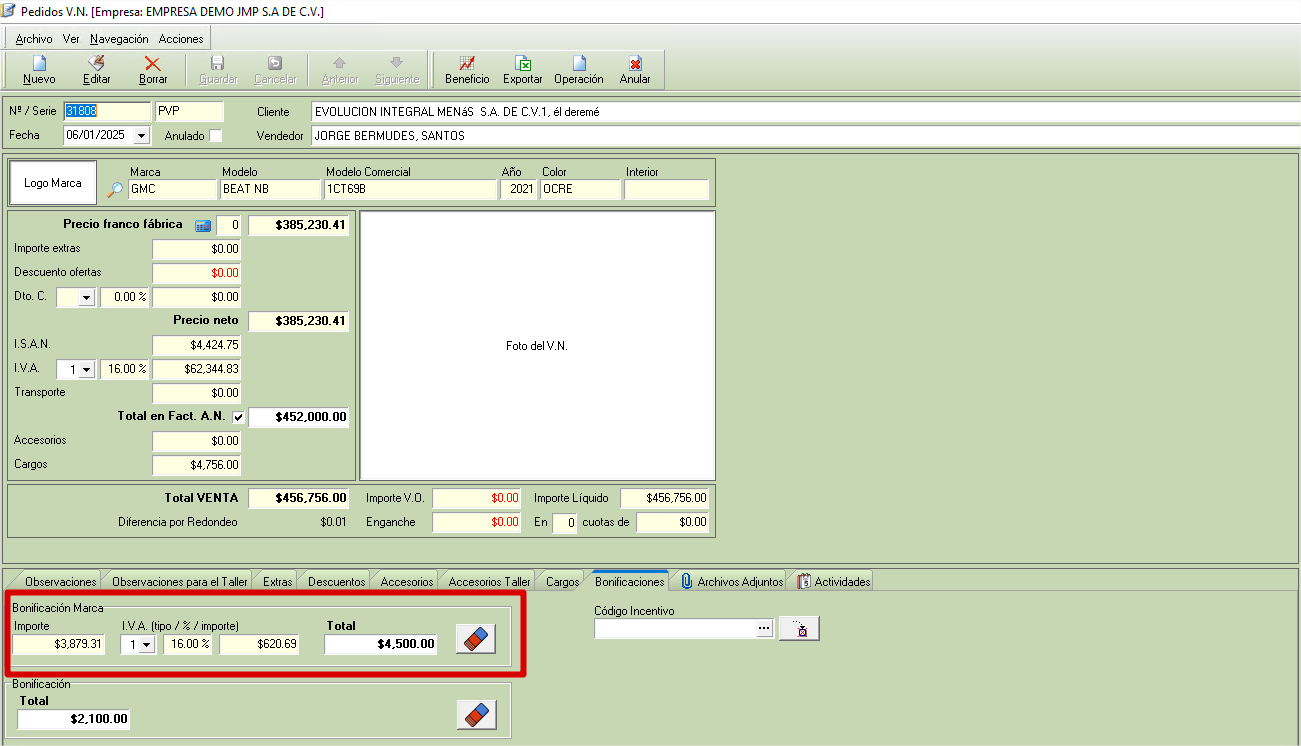Open I.V.A. tipo dropdown in Bonificación Marca

(x=148, y=645)
